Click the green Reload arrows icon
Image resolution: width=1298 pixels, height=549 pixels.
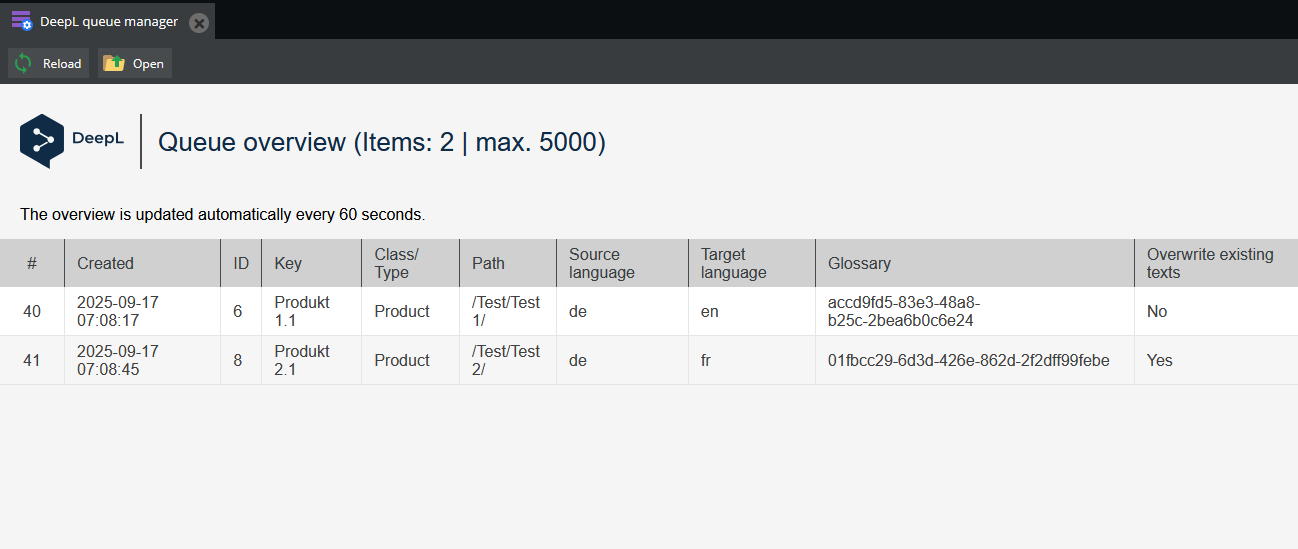coord(24,63)
